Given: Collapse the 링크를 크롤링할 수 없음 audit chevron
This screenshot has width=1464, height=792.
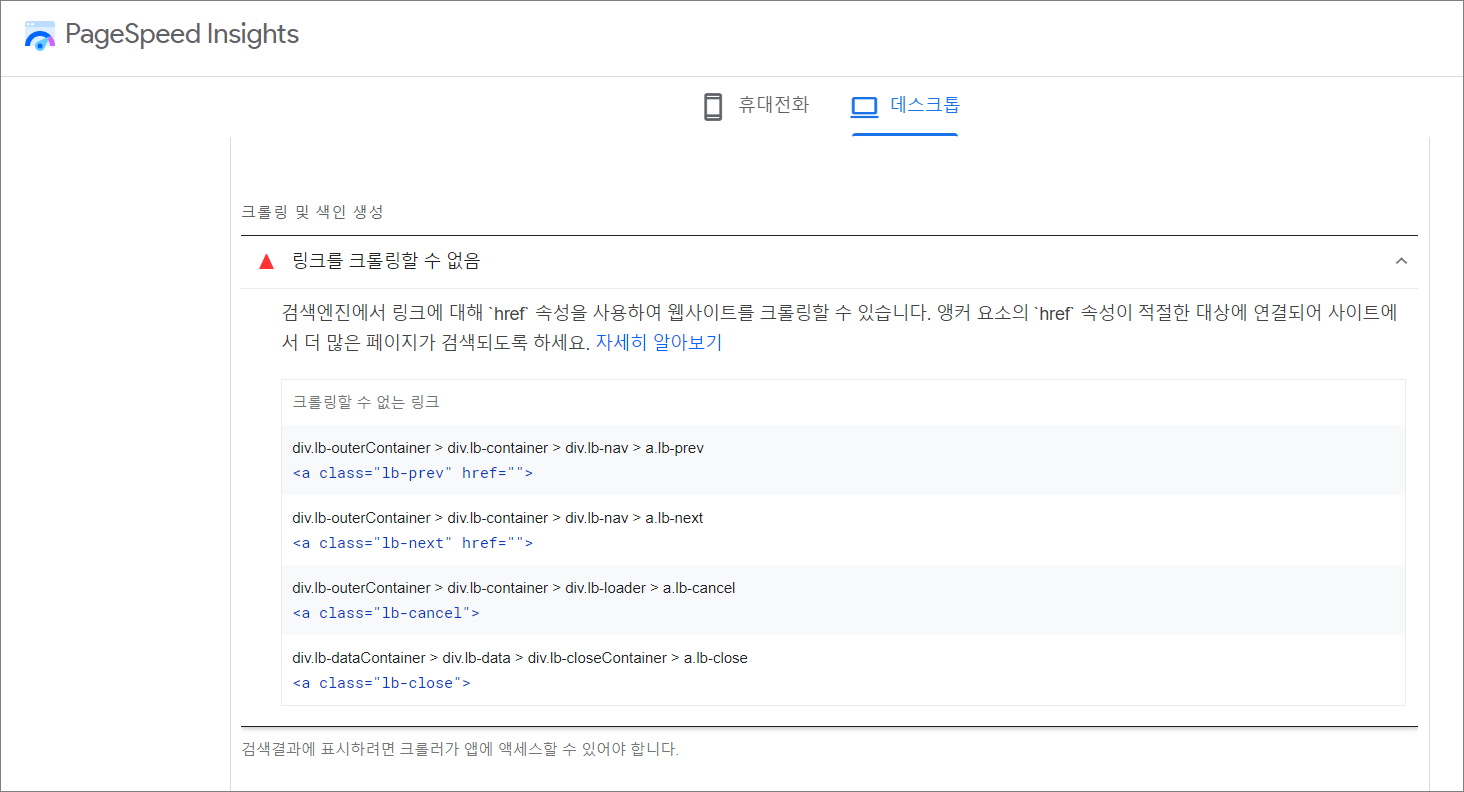Looking at the screenshot, I should tap(1401, 261).
